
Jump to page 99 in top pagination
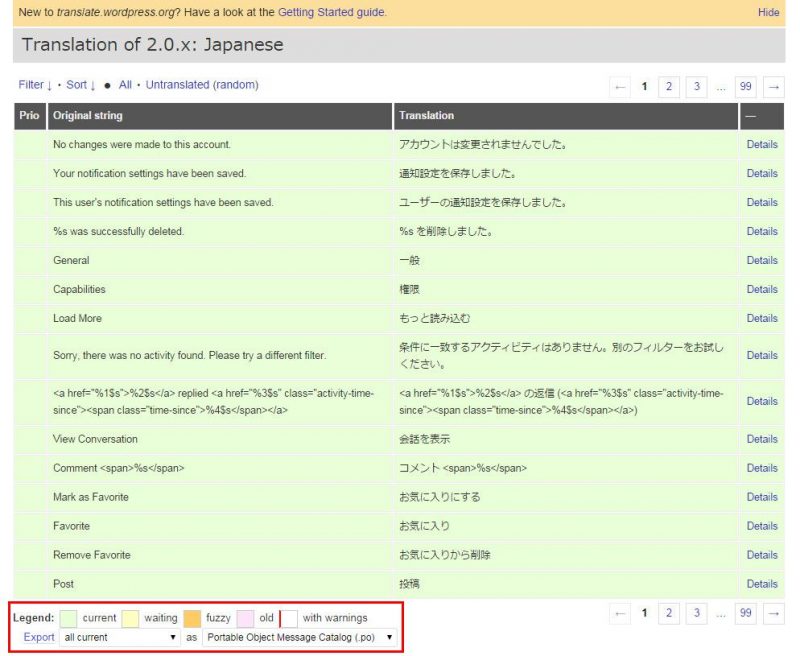(x=745, y=86)
